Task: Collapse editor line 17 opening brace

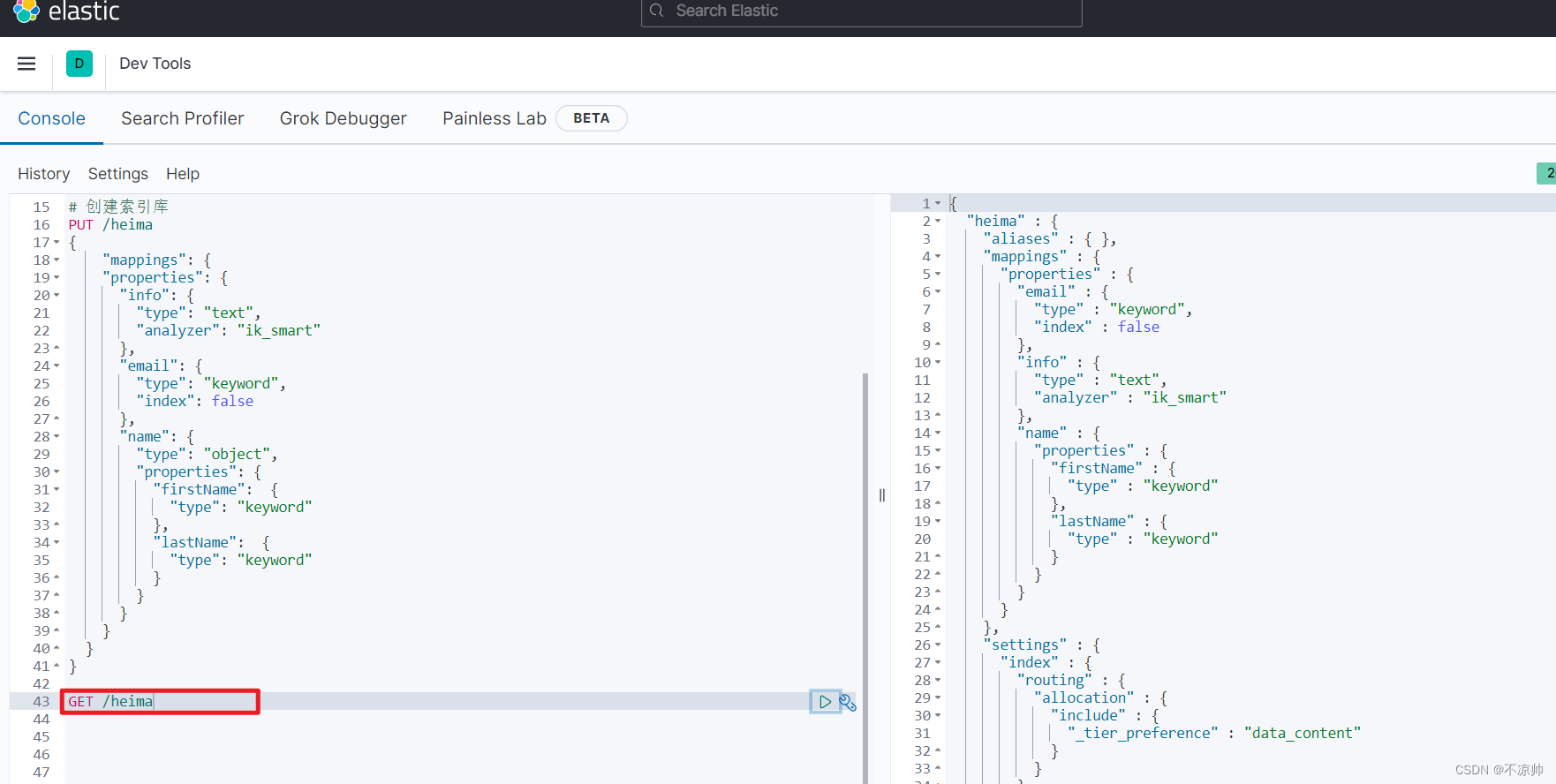Action: coord(57,242)
